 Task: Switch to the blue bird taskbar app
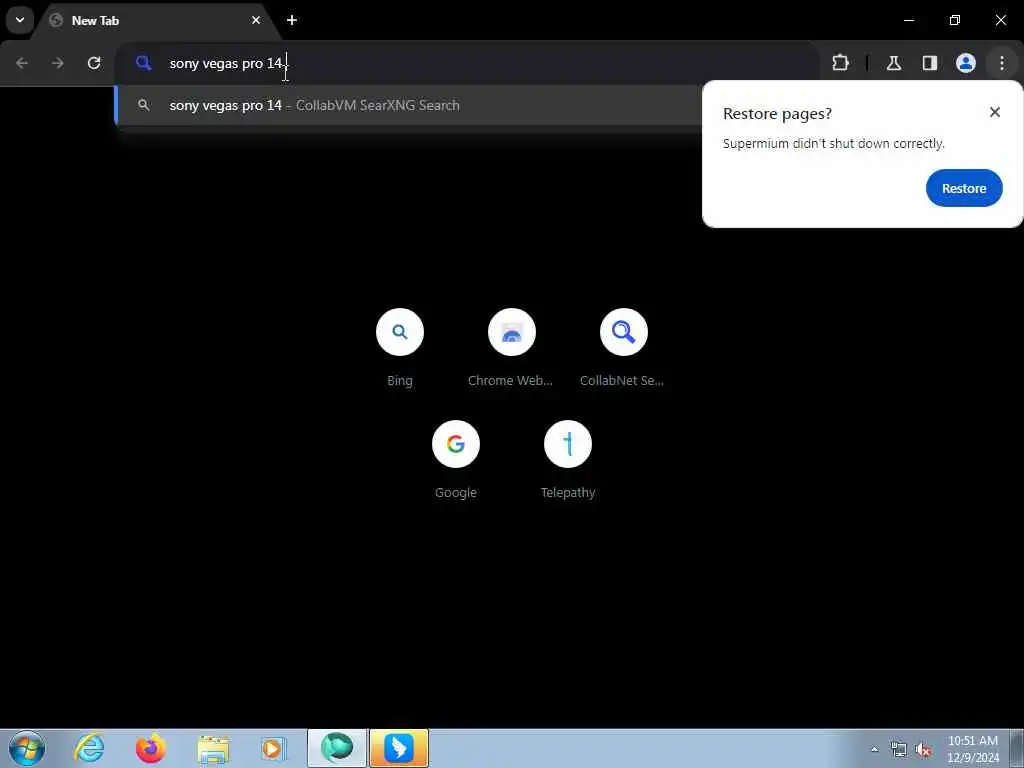tap(399, 748)
